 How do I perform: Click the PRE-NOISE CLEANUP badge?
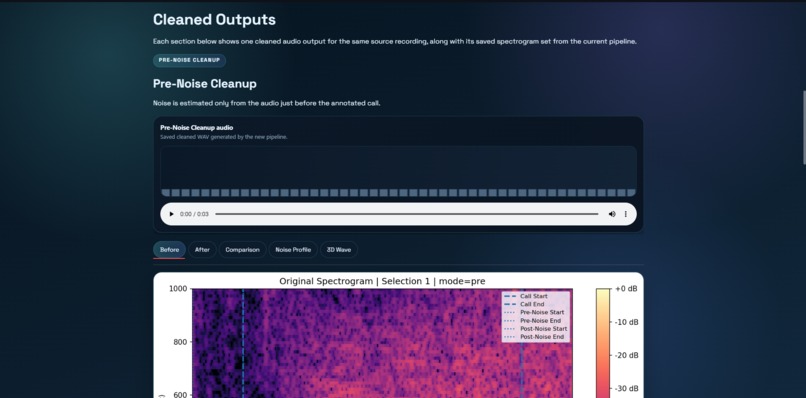tap(189, 60)
